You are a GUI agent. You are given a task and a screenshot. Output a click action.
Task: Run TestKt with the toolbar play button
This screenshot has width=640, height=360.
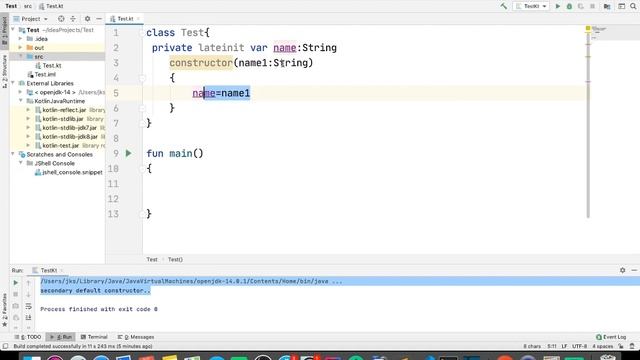[x=558, y=6]
